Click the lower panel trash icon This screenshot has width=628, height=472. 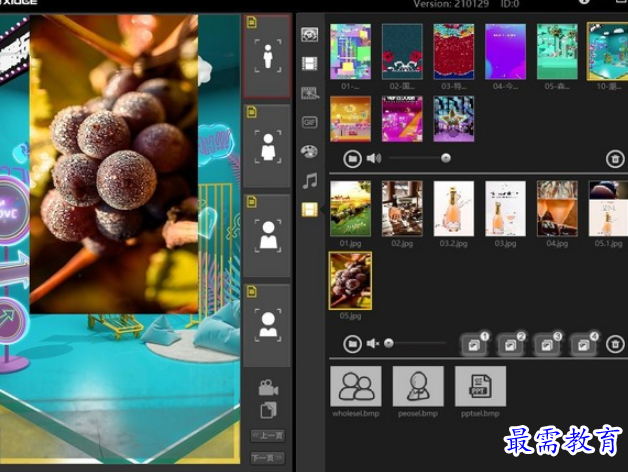(x=615, y=344)
